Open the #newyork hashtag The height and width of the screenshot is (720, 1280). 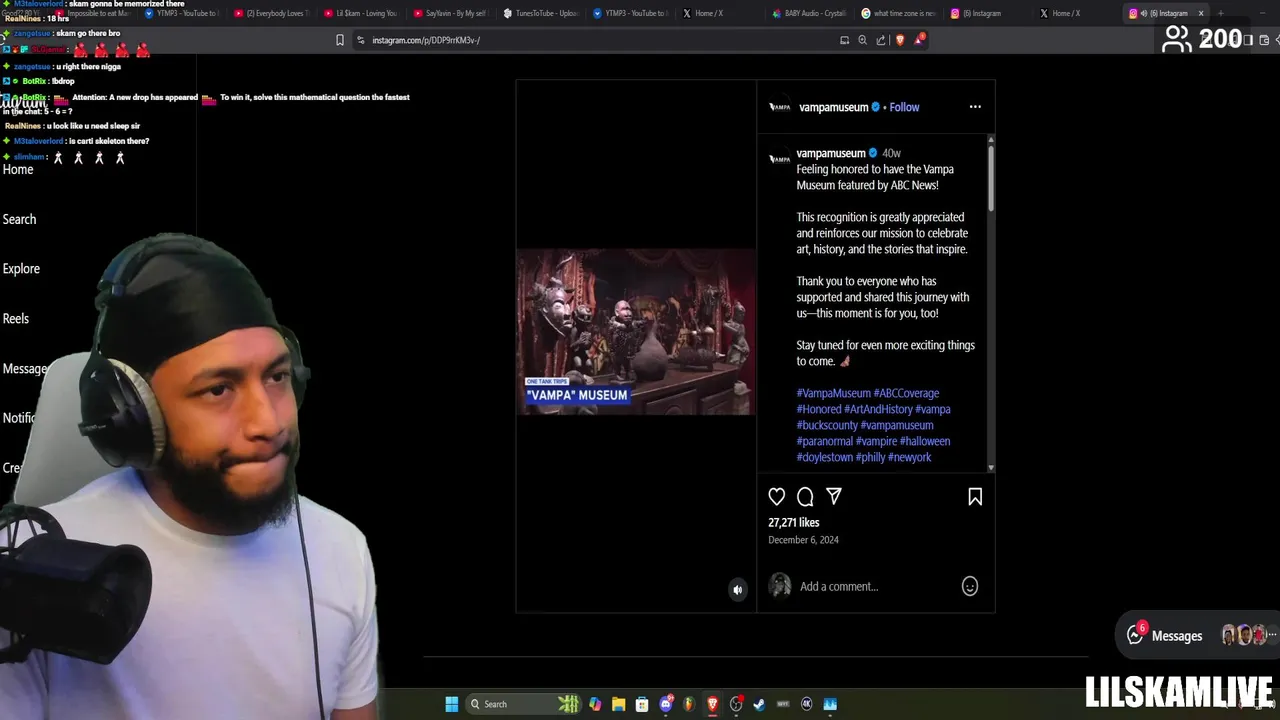coord(909,457)
